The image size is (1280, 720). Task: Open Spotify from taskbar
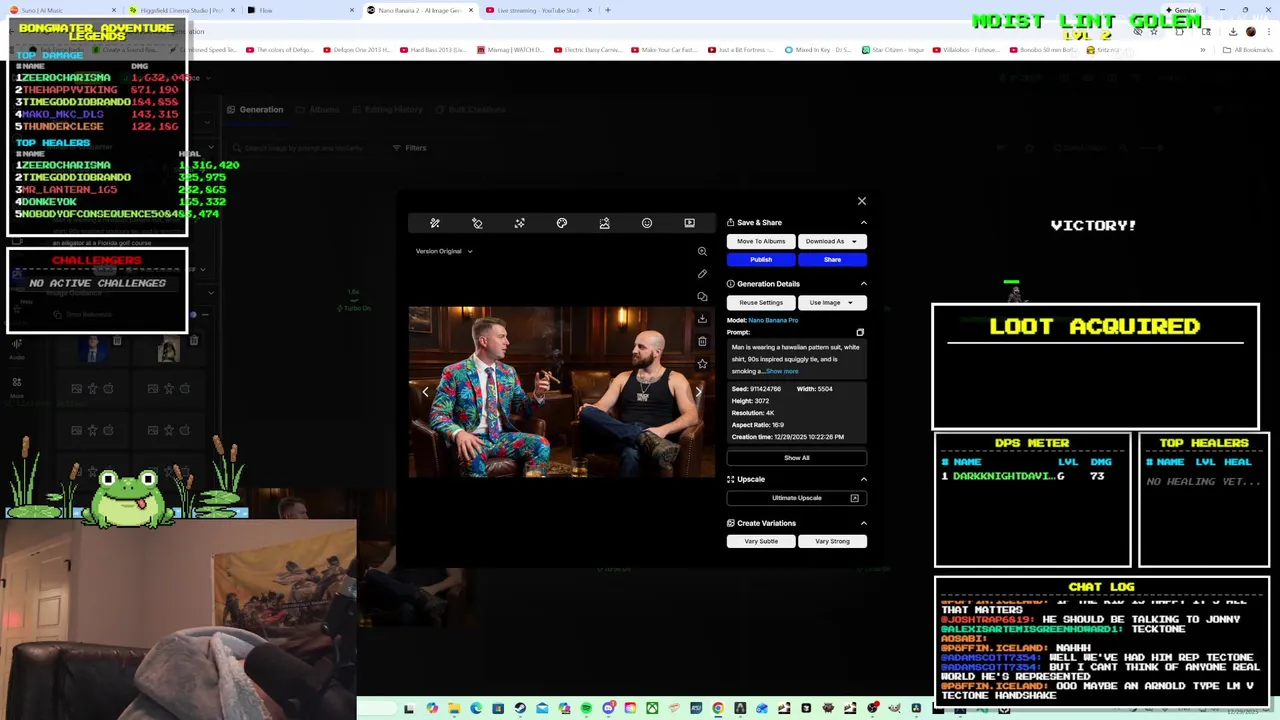coord(586,709)
